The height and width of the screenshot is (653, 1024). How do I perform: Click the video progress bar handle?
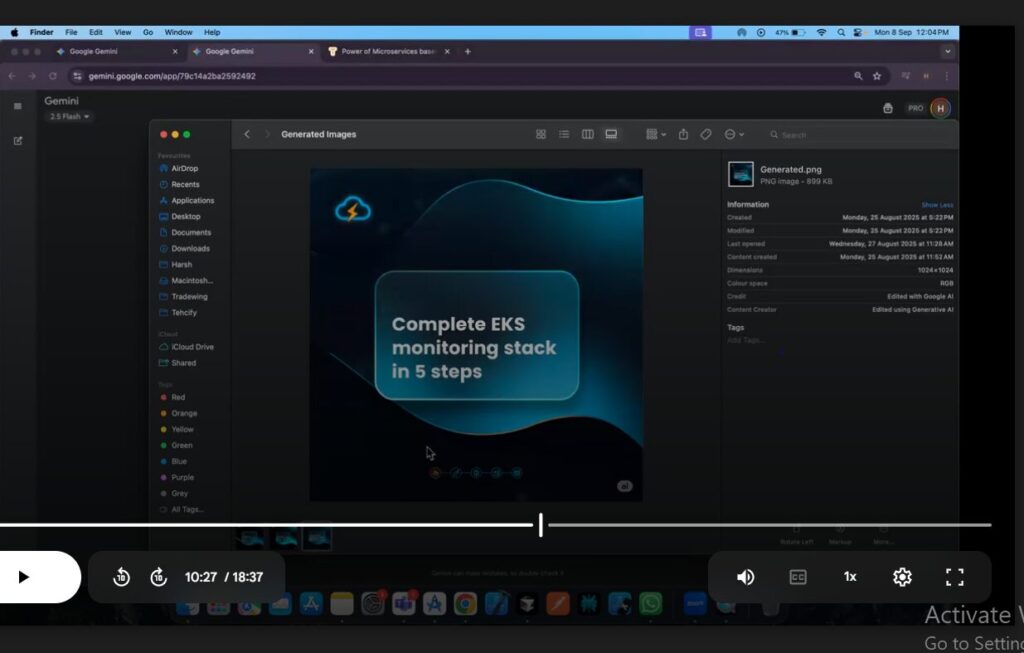point(541,524)
